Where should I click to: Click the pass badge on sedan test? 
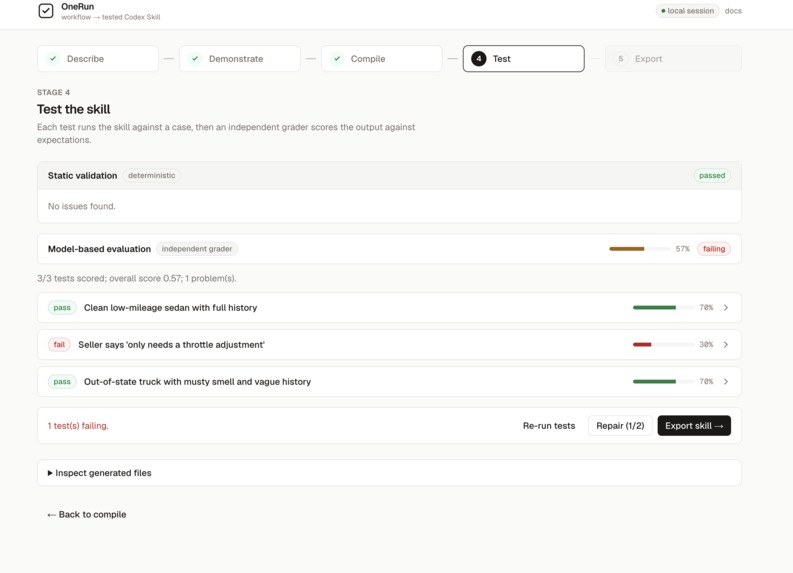[x=62, y=307]
